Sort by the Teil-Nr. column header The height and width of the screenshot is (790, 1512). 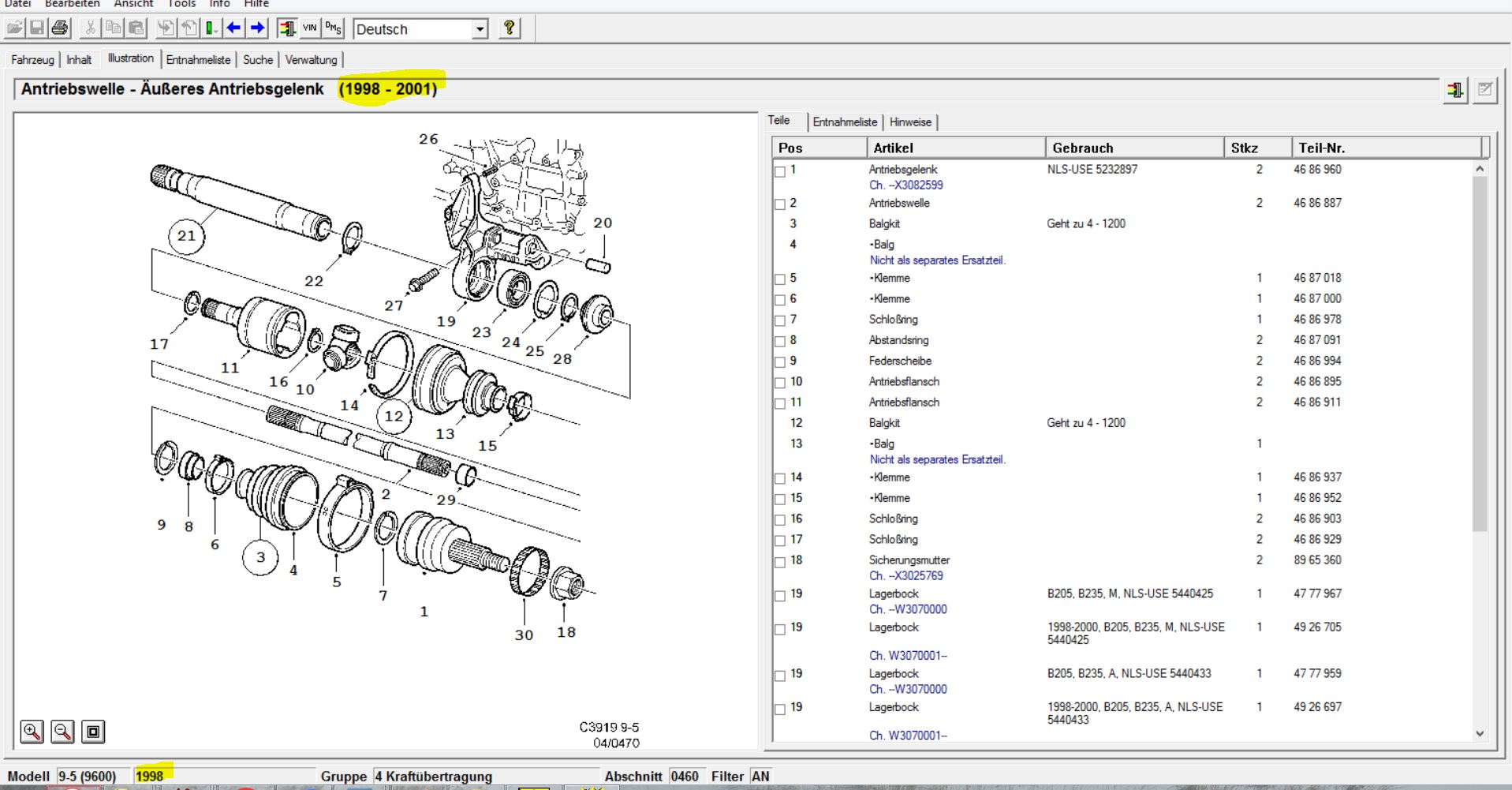pos(1387,148)
